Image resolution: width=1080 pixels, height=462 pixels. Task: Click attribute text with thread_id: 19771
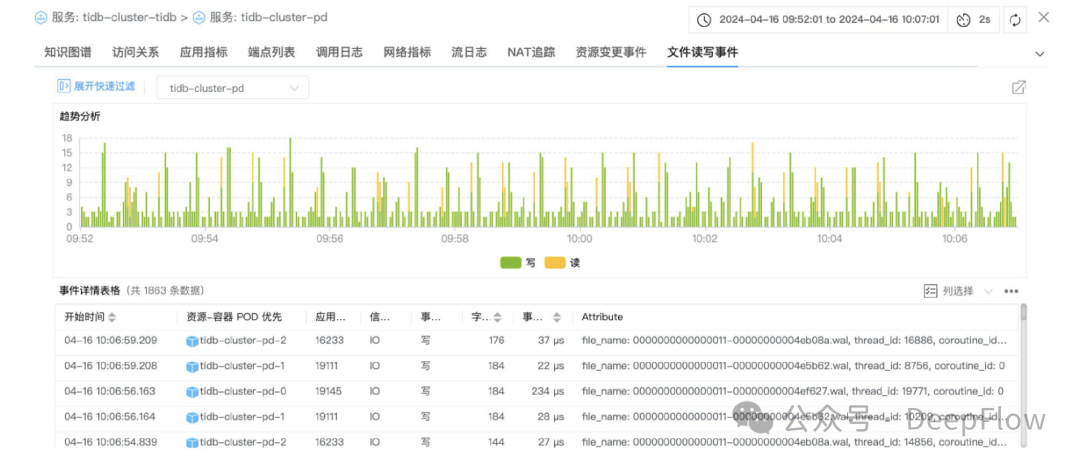click(792, 391)
